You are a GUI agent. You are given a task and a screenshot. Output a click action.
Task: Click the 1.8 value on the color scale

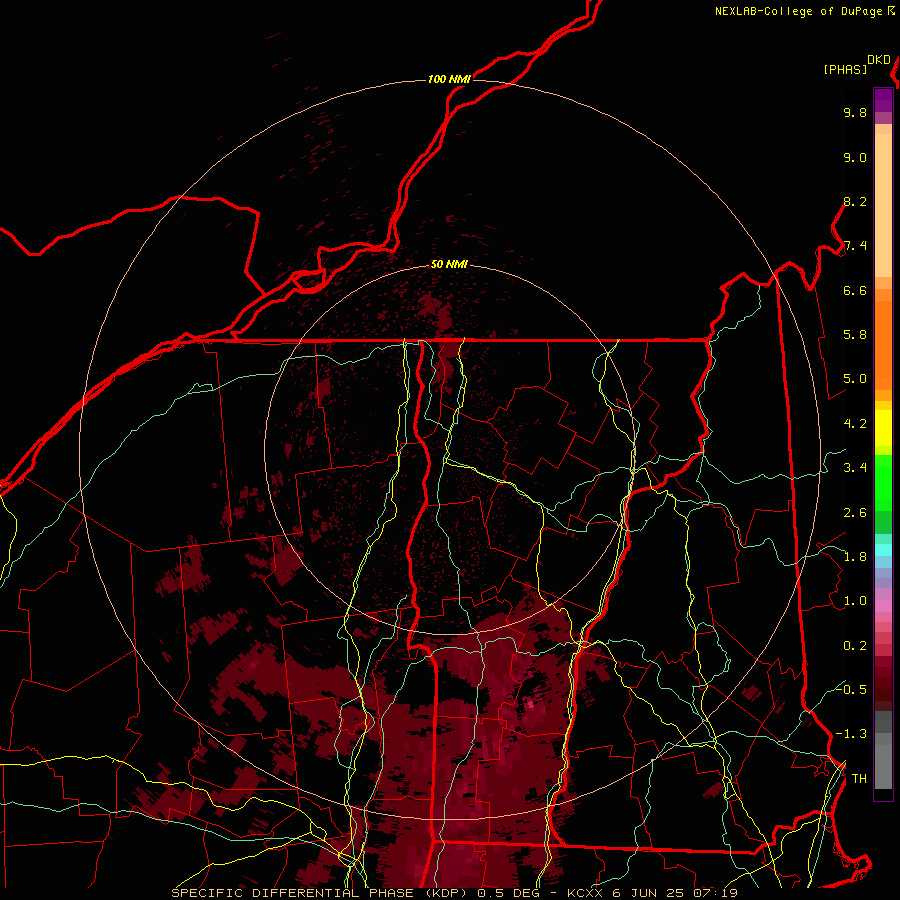[x=855, y=557]
